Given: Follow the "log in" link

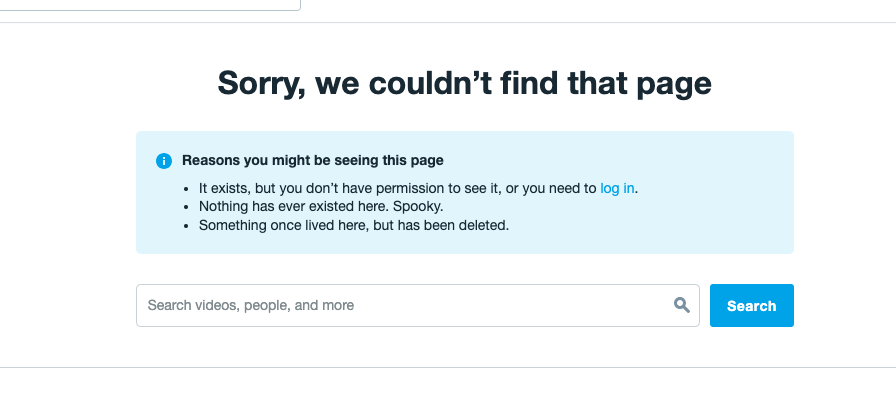Looking at the screenshot, I should point(617,188).
